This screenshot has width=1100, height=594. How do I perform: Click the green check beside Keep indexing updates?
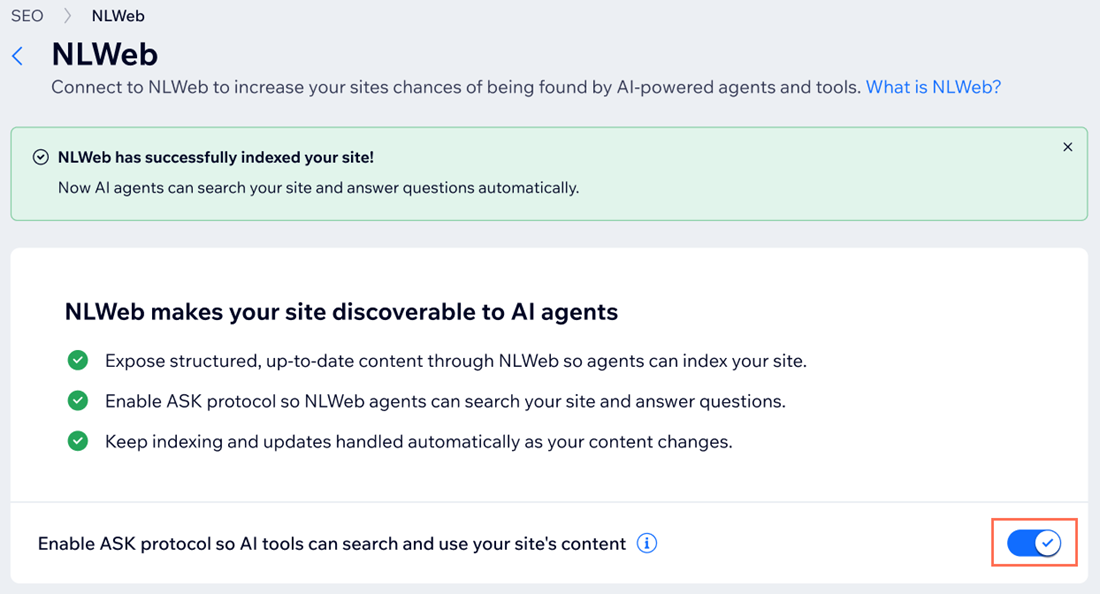pos(78,441)
